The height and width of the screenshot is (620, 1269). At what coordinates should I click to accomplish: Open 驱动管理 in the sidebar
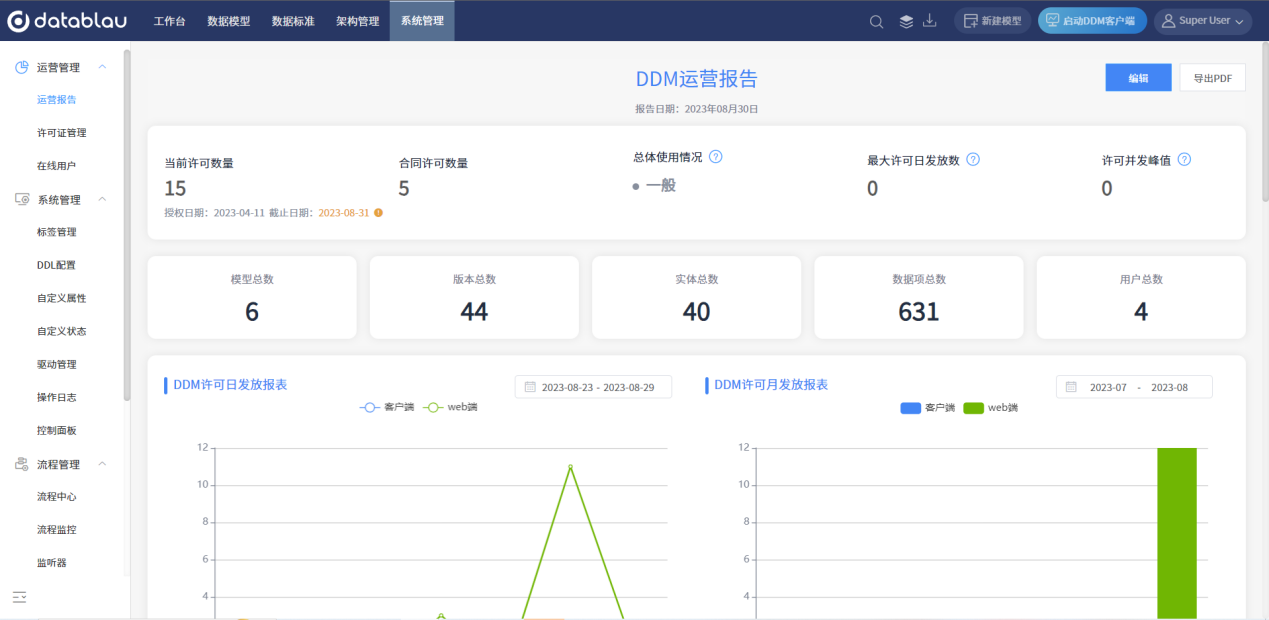click(x=57, y=364)
